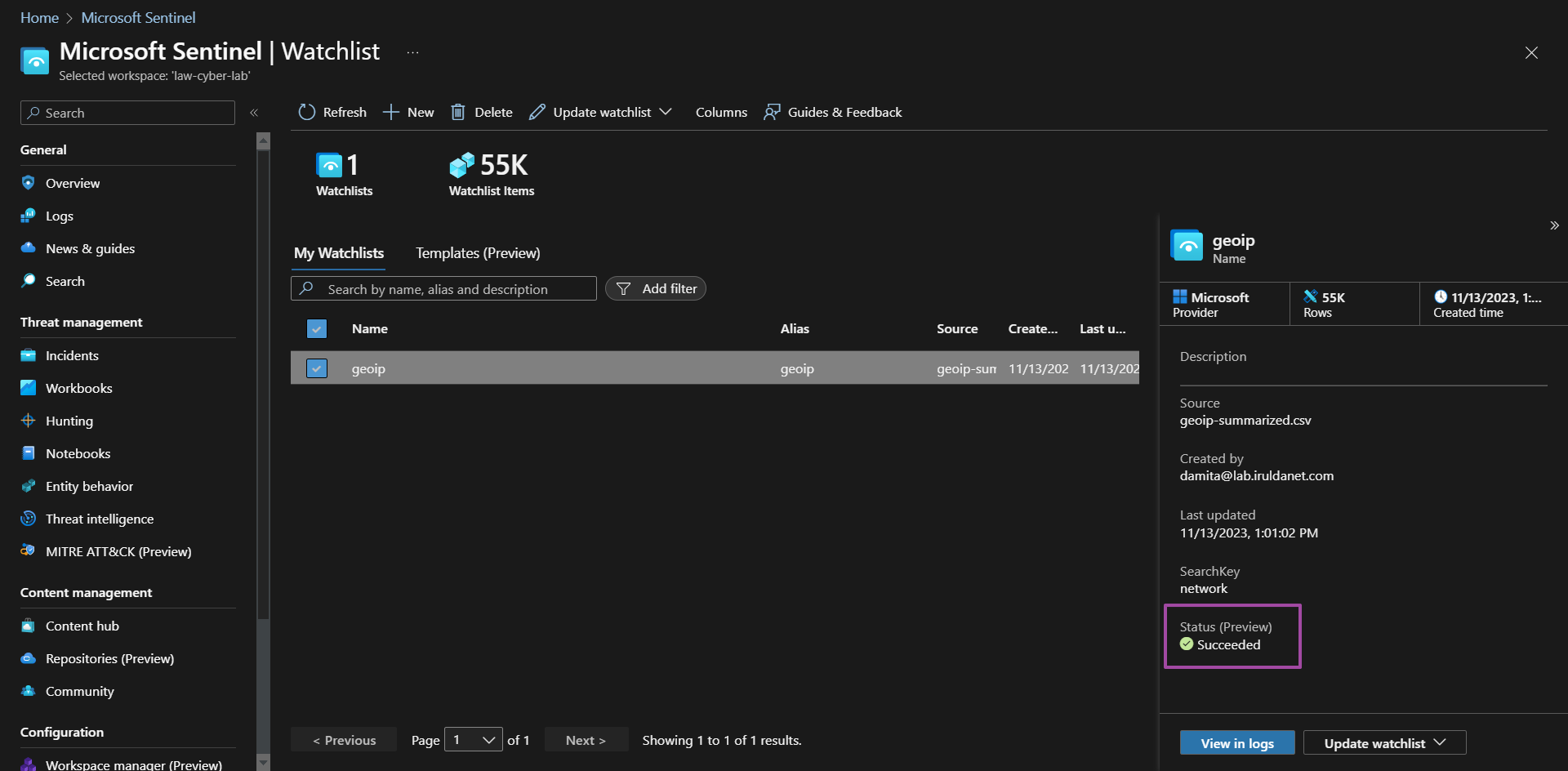Click the geoip-summarized.csv source value
1568x771 pixels.
pos(1245,421)
